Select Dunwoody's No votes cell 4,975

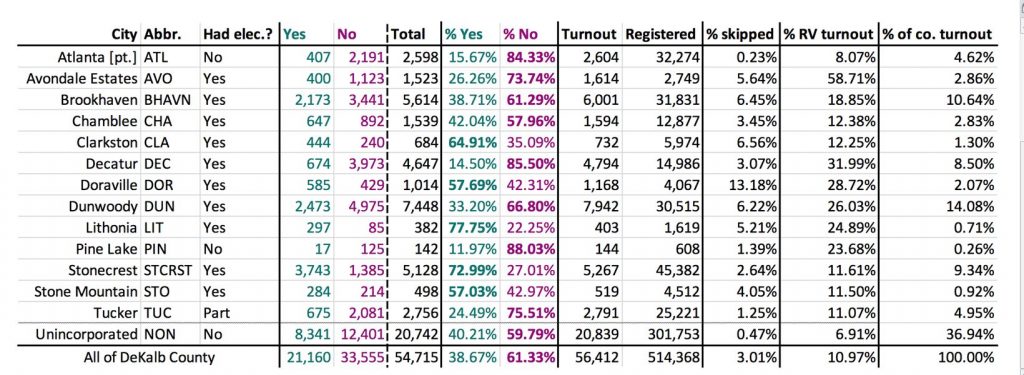coord(363,206)
